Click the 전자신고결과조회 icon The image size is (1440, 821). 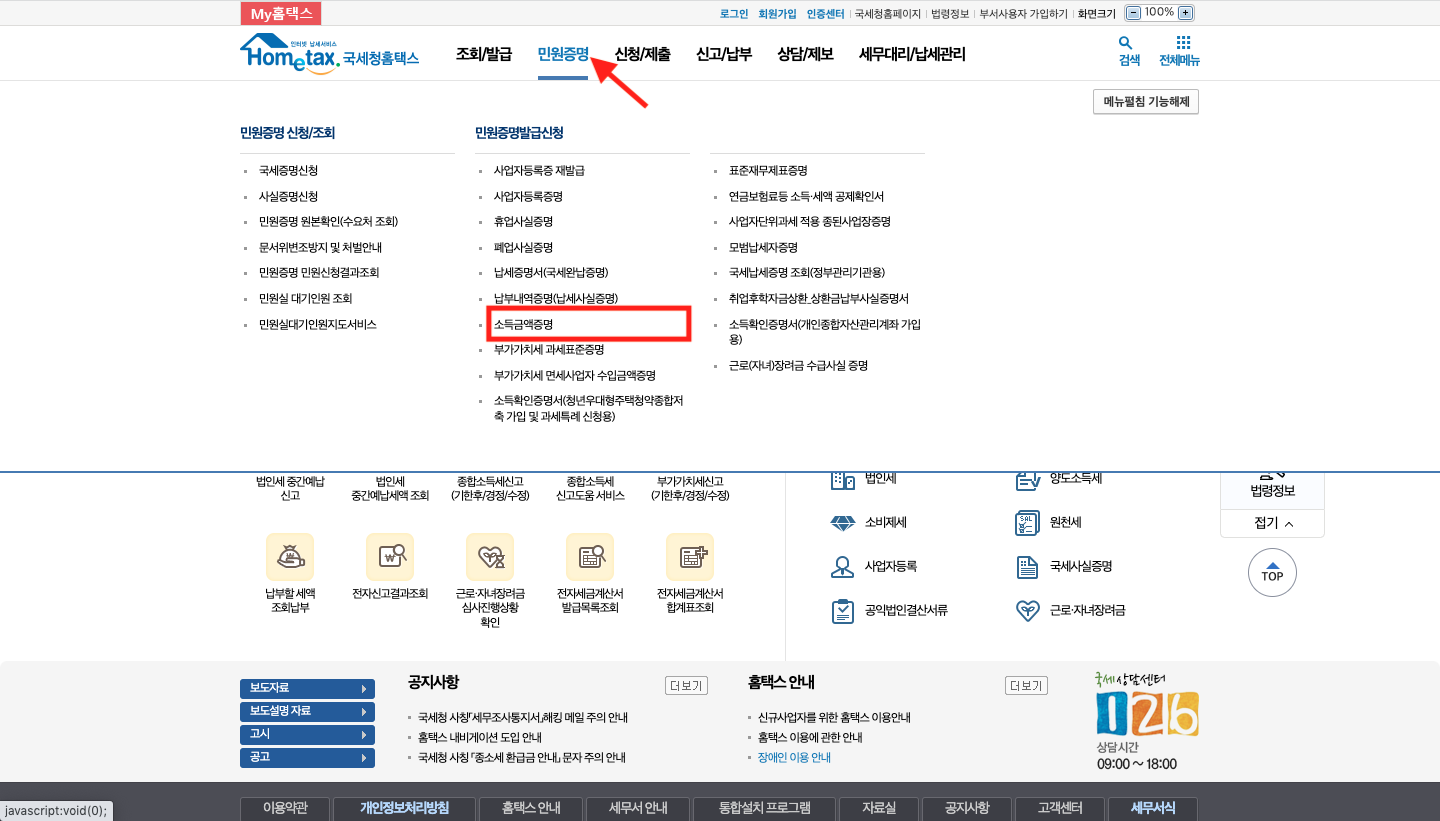(x=390, y=557)
